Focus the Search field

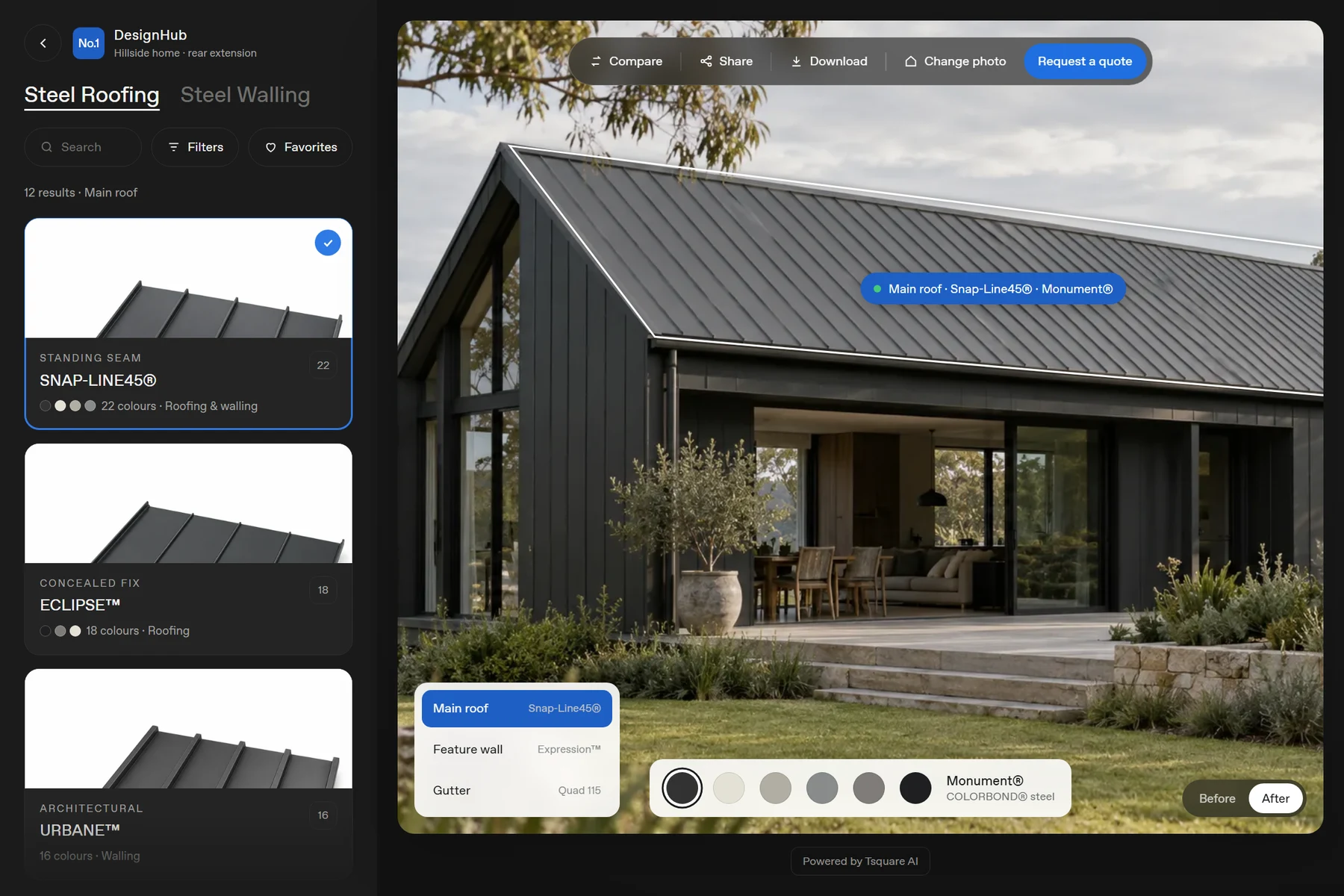83,147
